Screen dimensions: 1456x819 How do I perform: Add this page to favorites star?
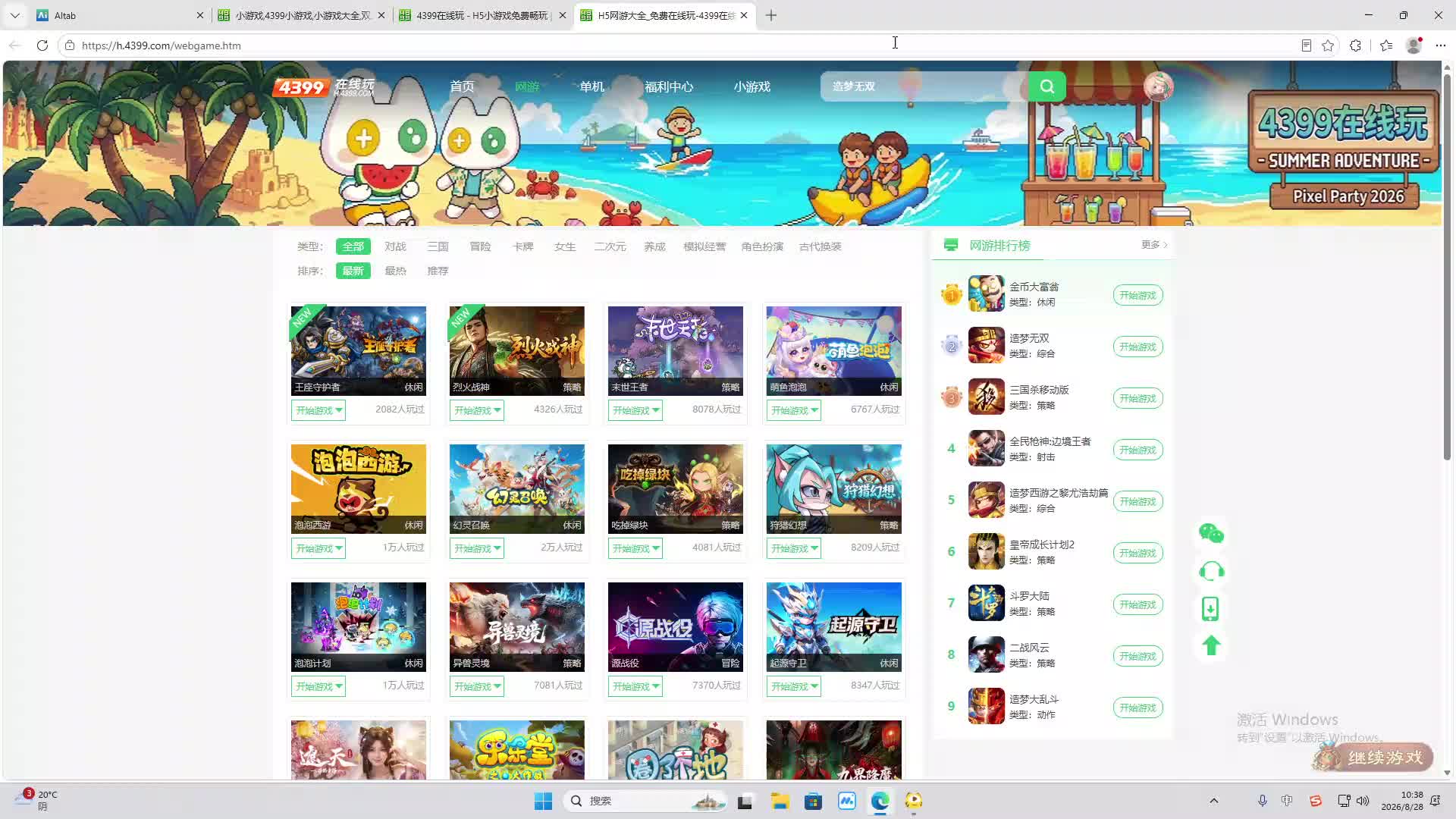(x=1328, y=45)
